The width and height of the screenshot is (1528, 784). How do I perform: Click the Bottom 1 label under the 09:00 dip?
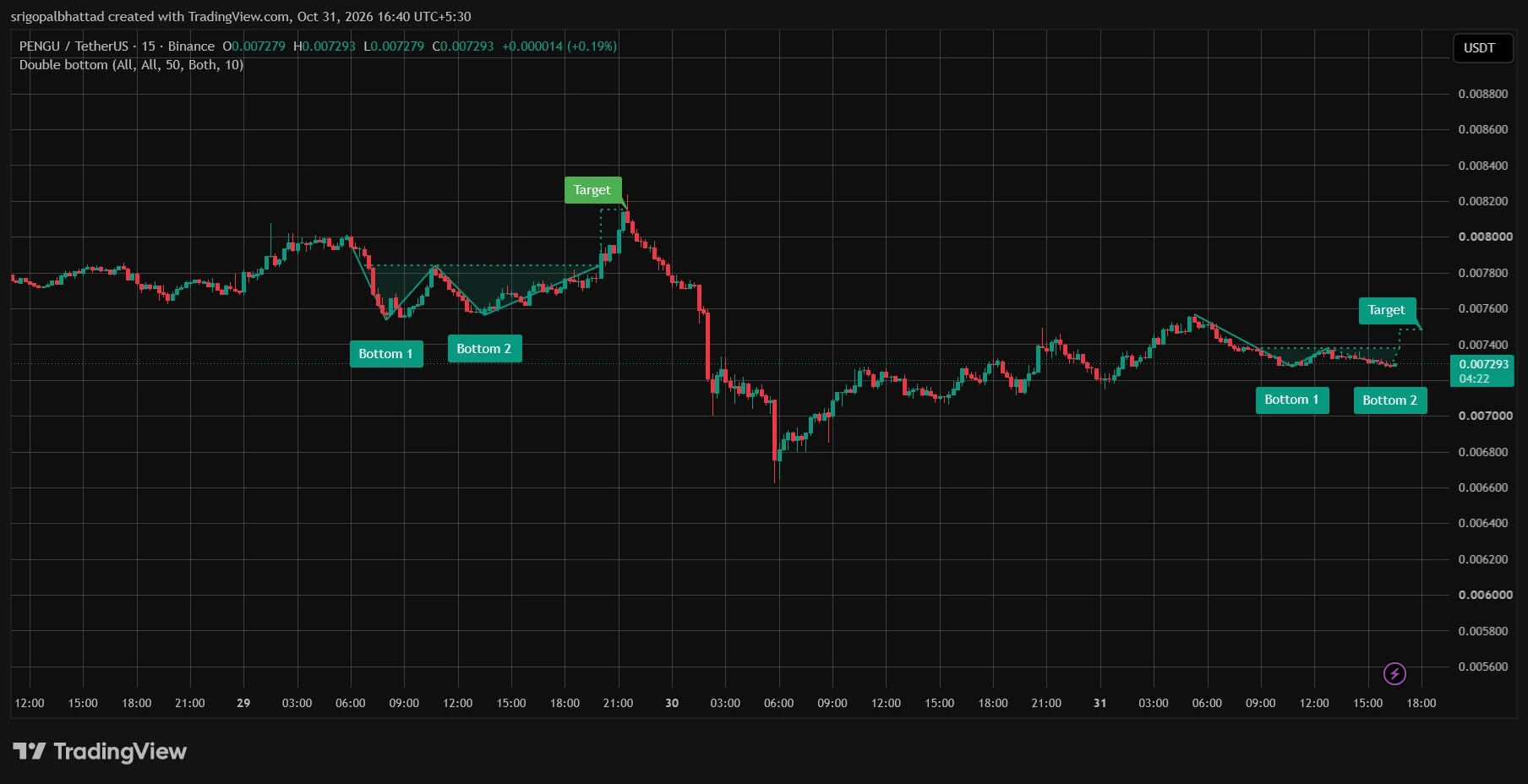386,354
